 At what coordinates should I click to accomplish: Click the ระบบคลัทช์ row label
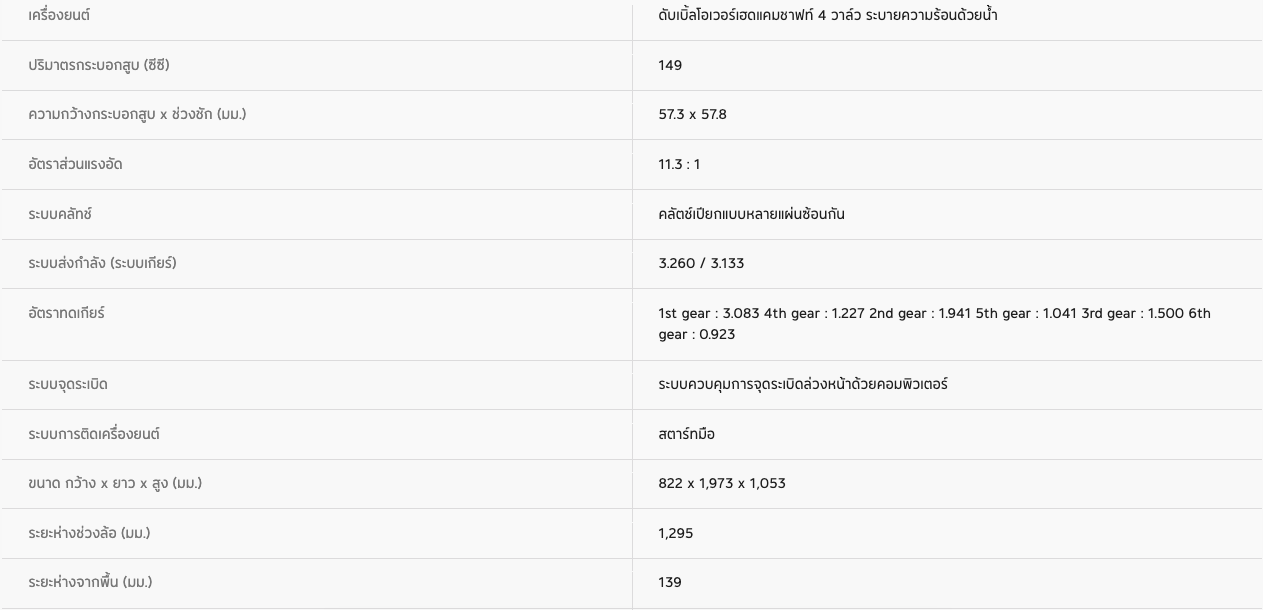coord(60,214)
